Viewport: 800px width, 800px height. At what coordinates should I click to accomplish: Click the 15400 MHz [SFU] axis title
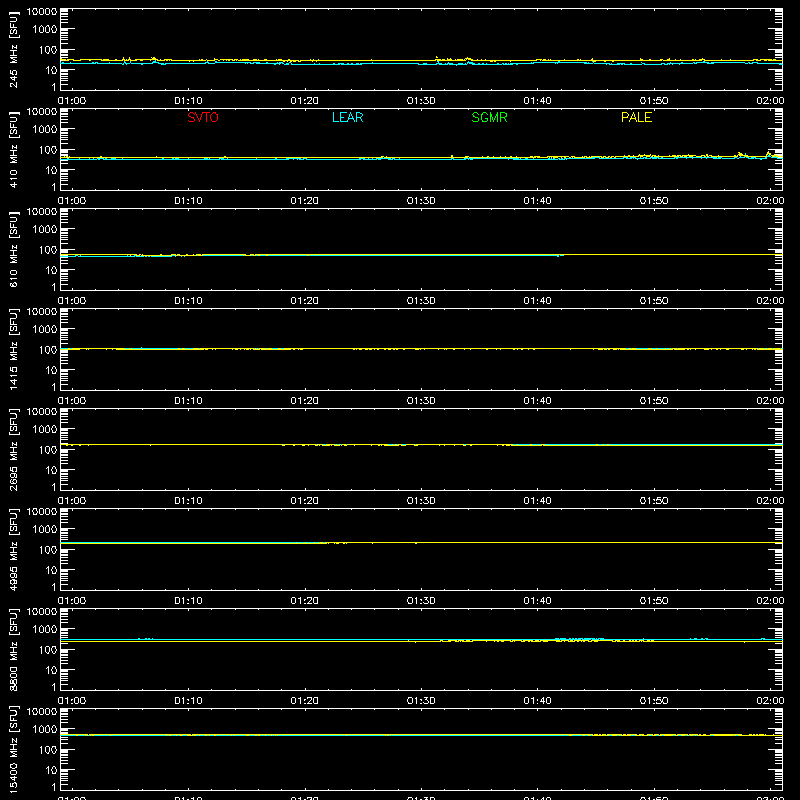(x=14, y=749)
